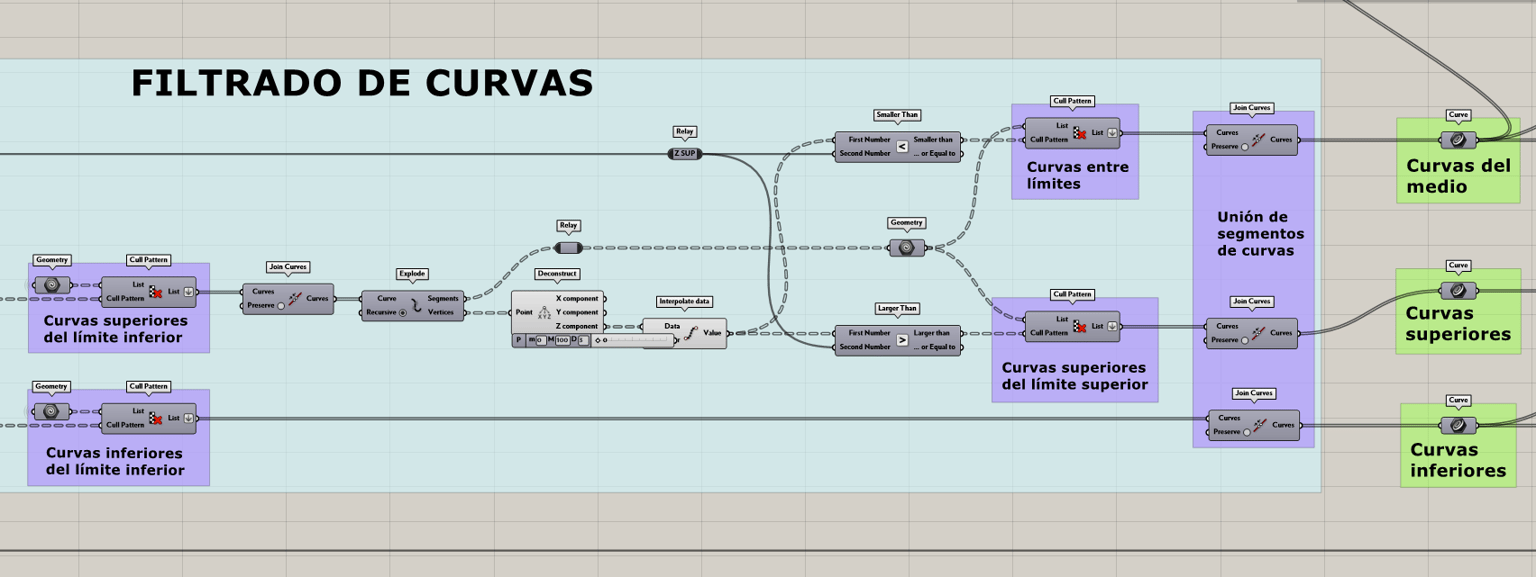Click the central Geometry parameter icon
Viewport: 1536px width, 577px height.
click(906, 247)
